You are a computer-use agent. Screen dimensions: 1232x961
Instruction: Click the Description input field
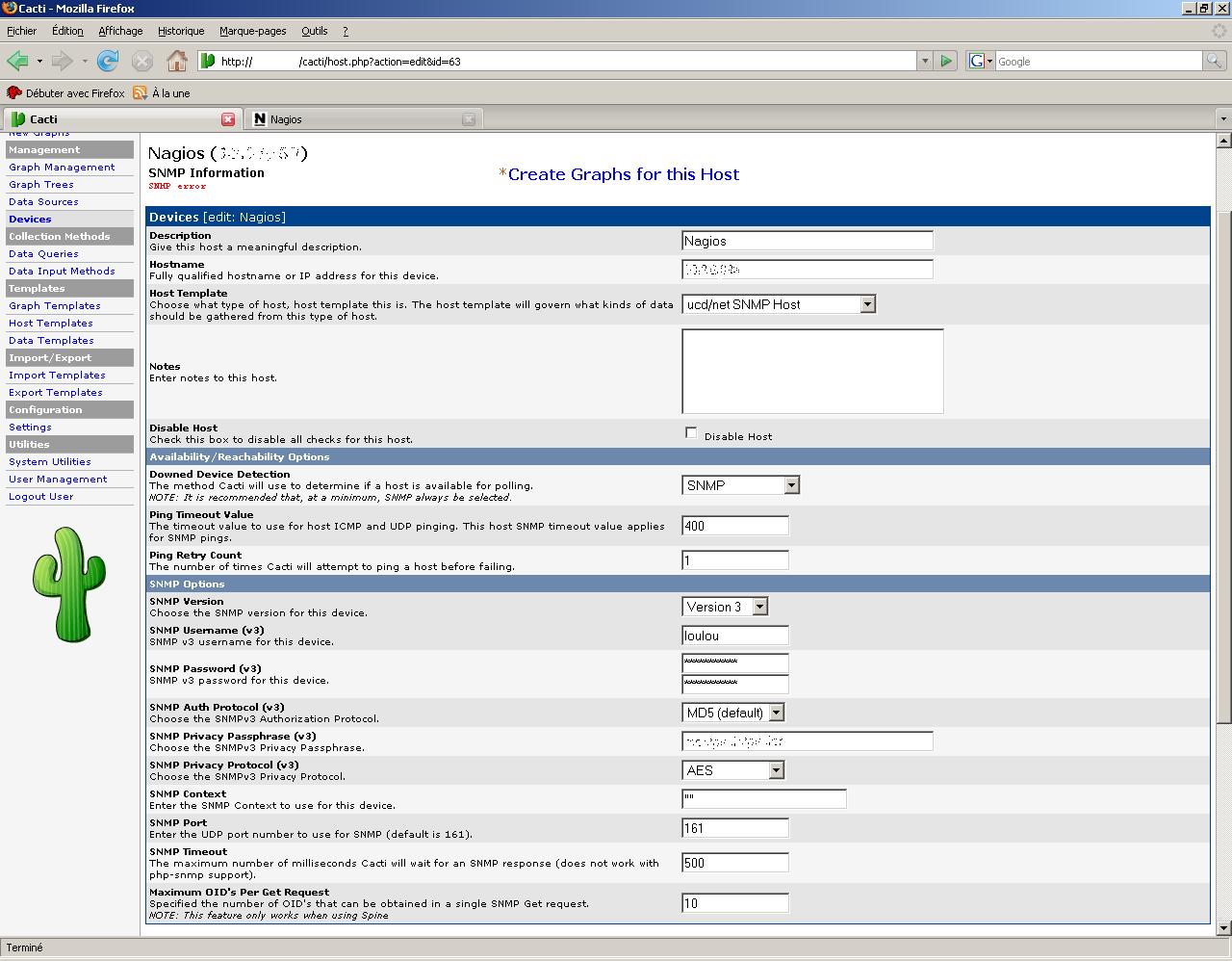pyautogui.click(x=808, y=241)
